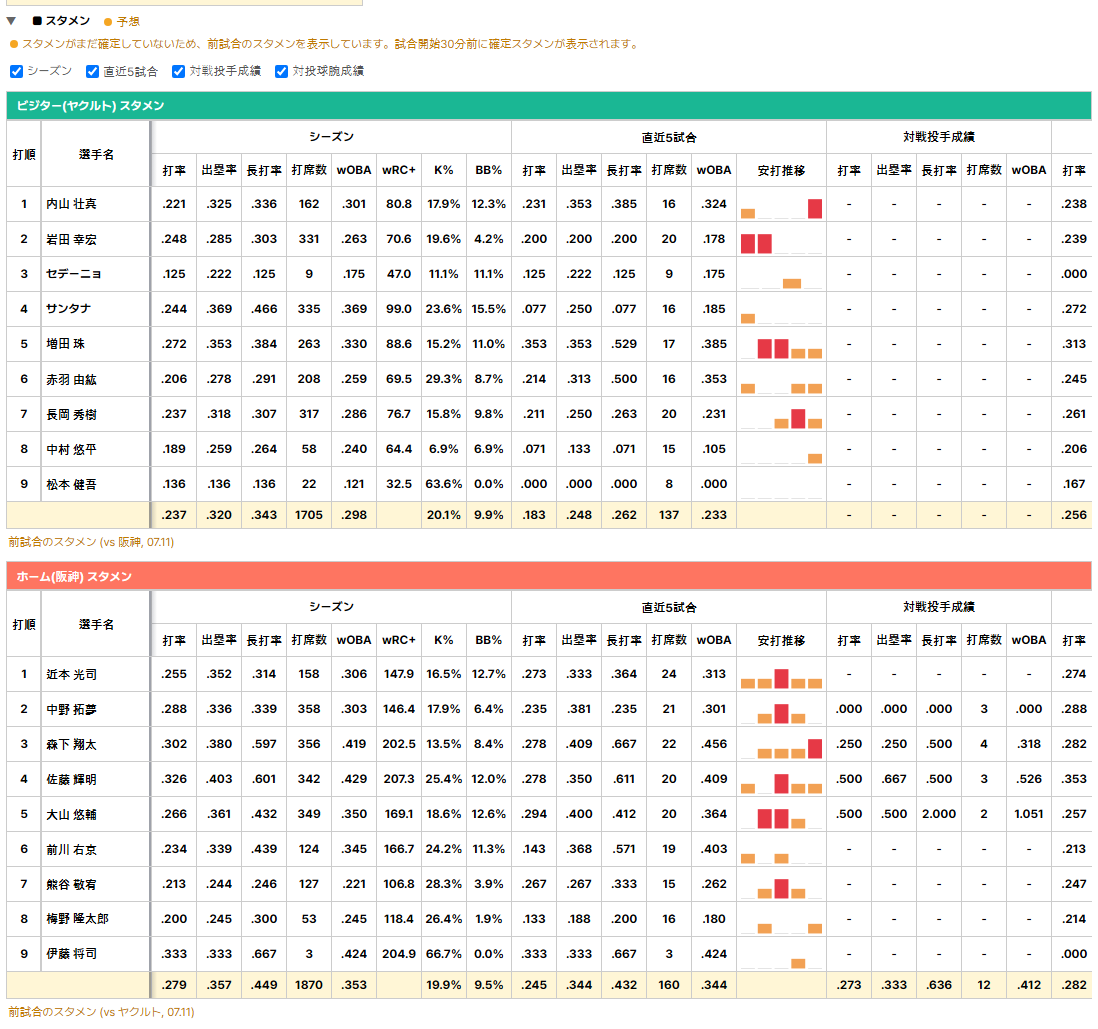Sort Hanshin table by K% column
Viewport: 1098px width, 1029px height.
pyautogui.click(x=443, y=640)
